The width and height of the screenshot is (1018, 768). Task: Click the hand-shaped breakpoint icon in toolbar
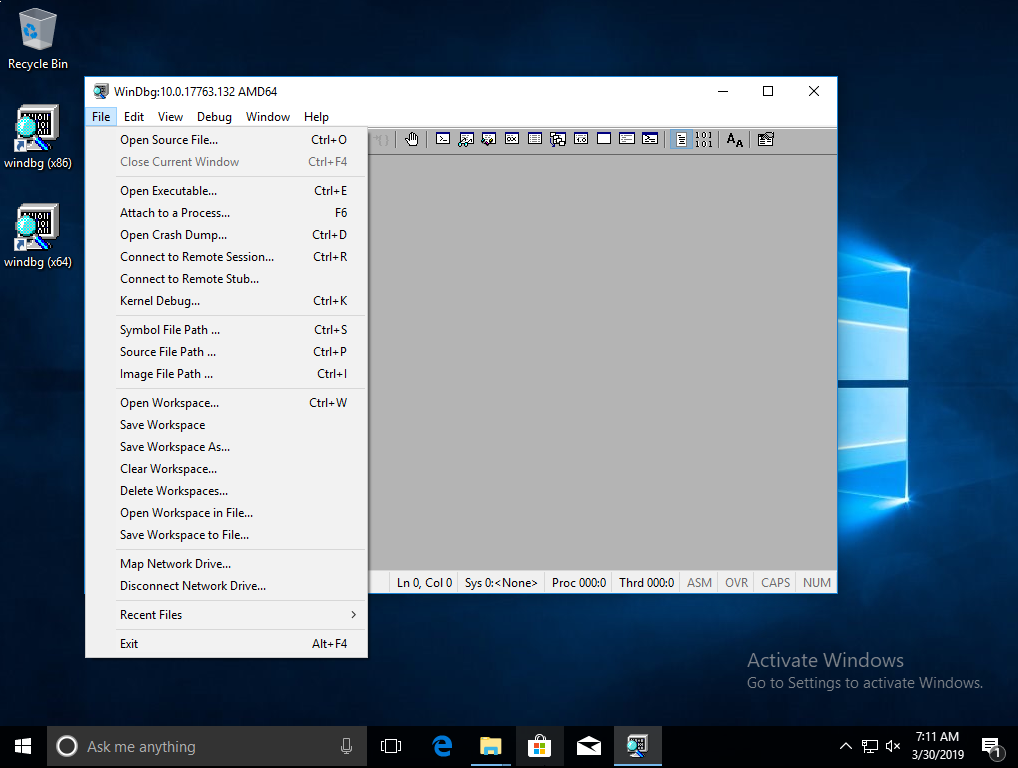pos(411,140)
